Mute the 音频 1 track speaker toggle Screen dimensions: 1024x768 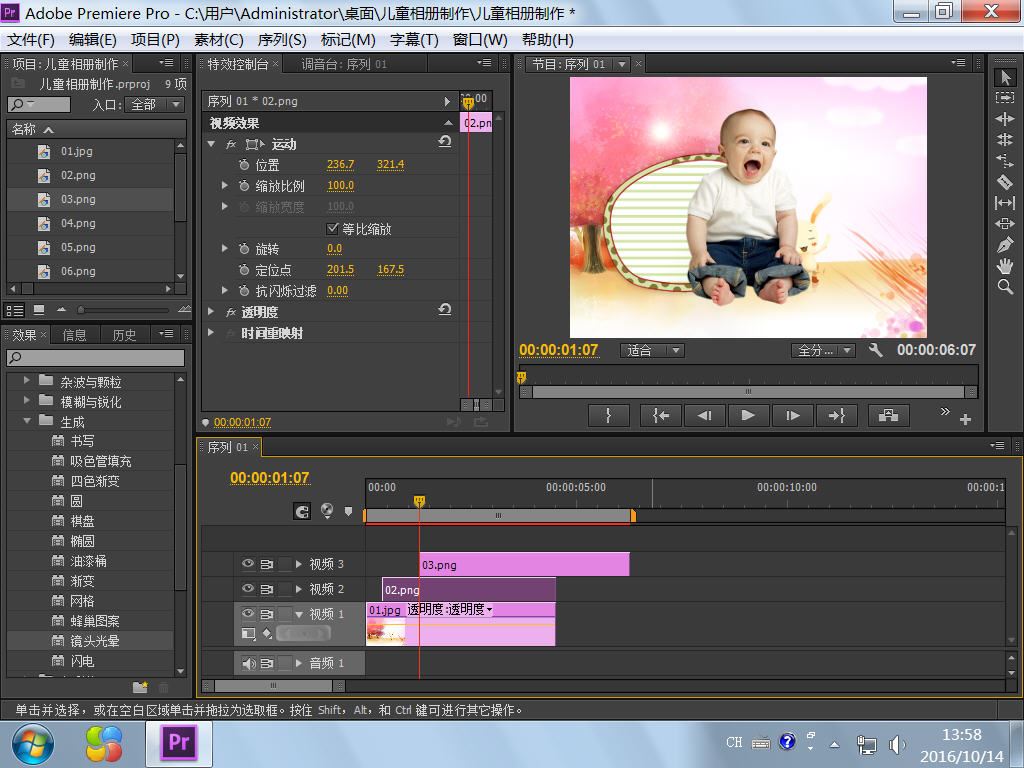248,663
